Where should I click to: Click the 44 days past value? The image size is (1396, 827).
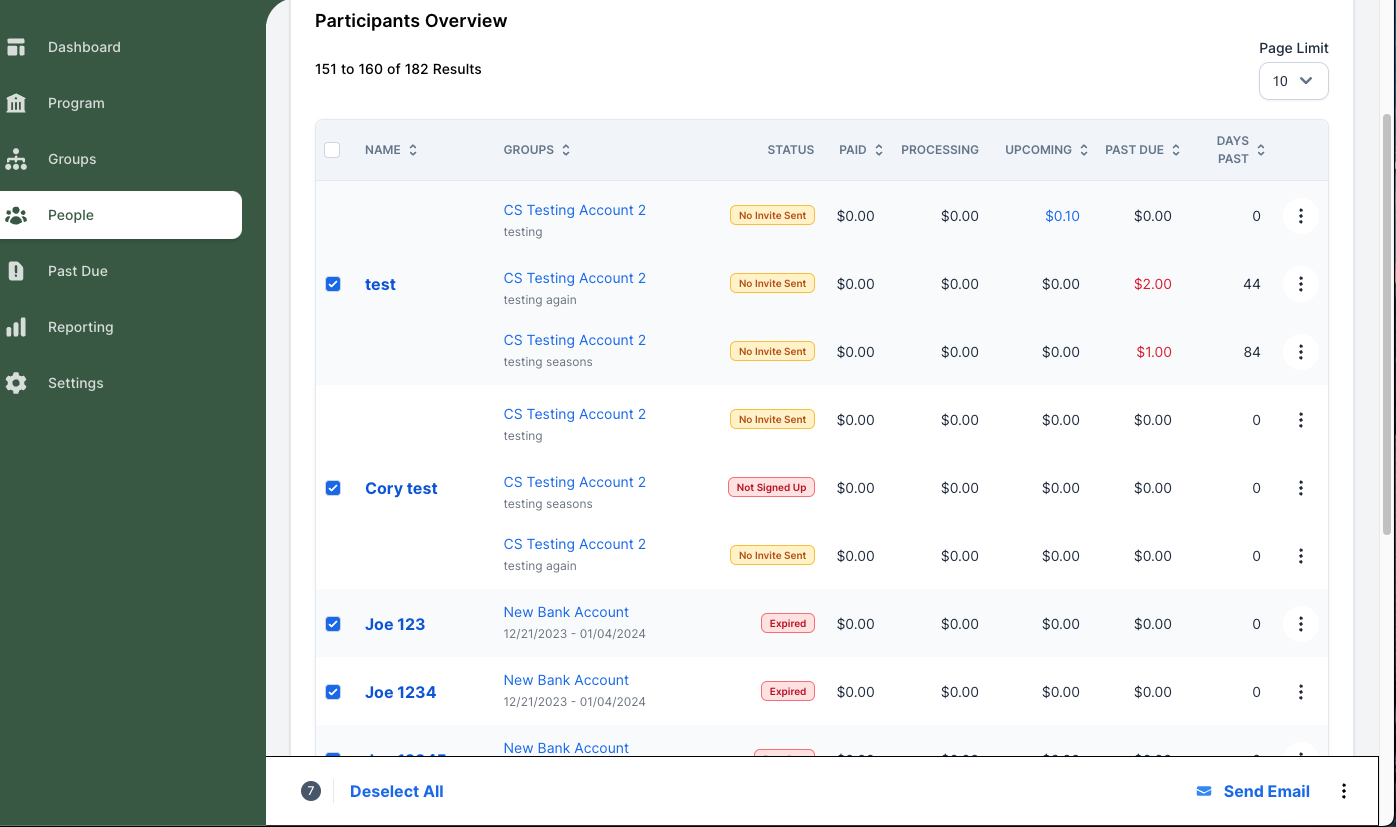(1252, 284)
